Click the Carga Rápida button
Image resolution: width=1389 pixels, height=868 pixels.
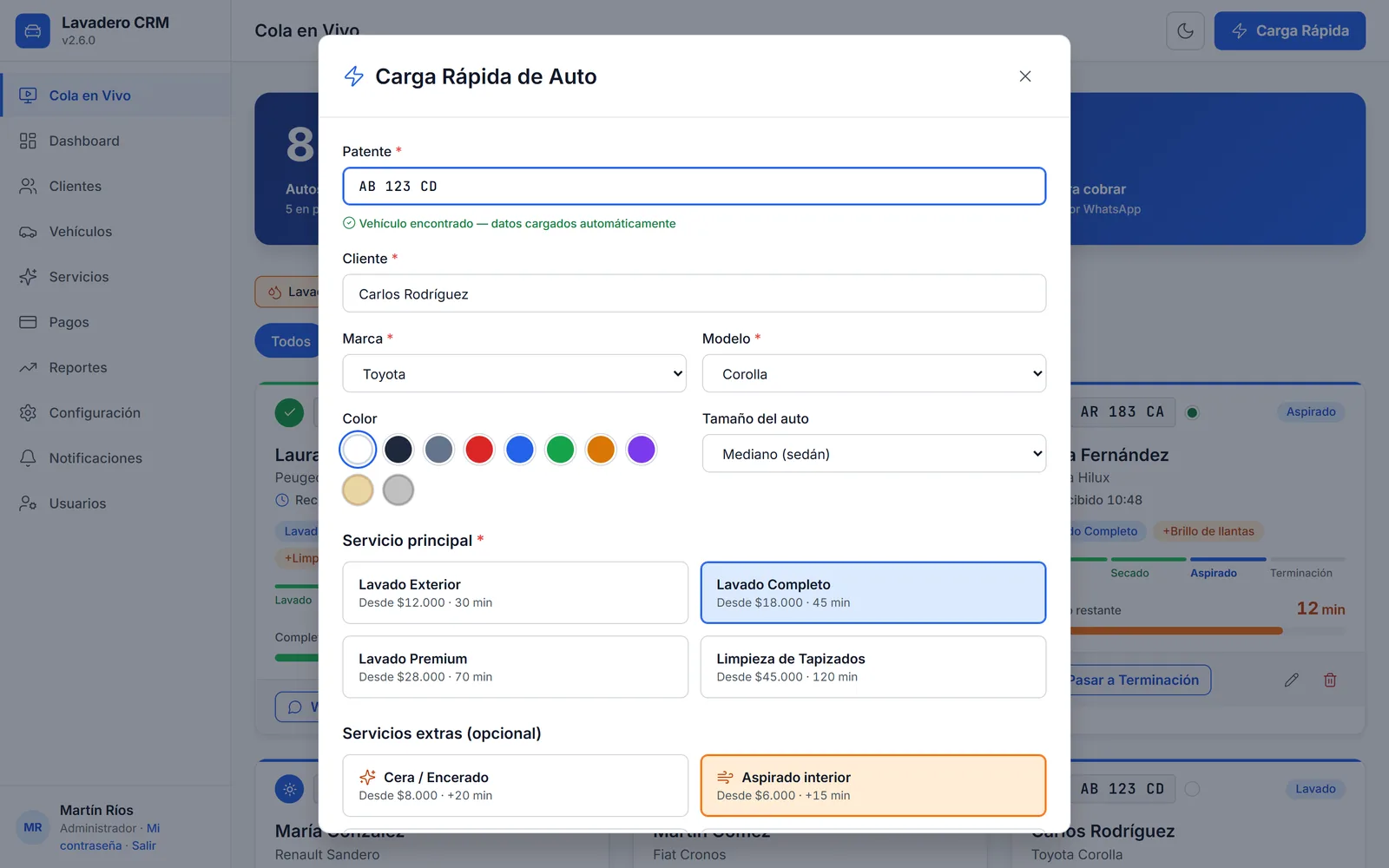[x=1289, y=31]
